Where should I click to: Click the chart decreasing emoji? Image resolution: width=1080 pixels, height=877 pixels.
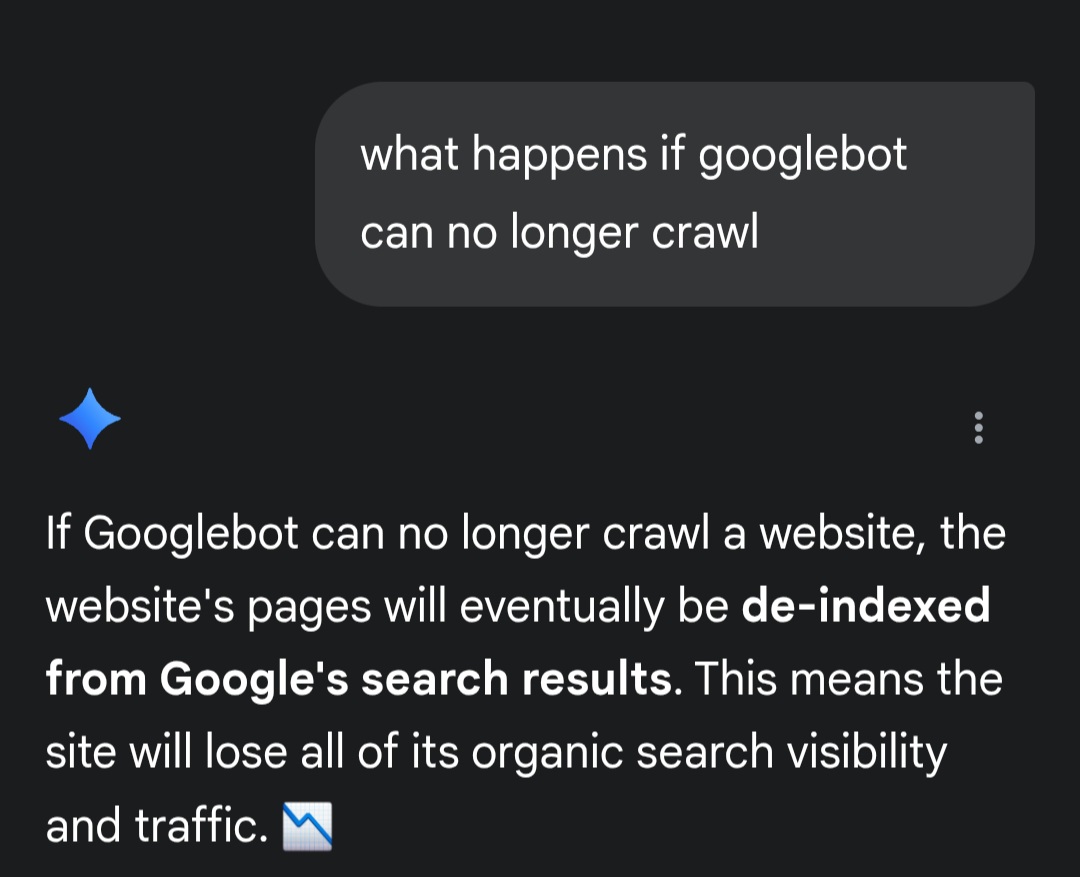pos(307,826)
